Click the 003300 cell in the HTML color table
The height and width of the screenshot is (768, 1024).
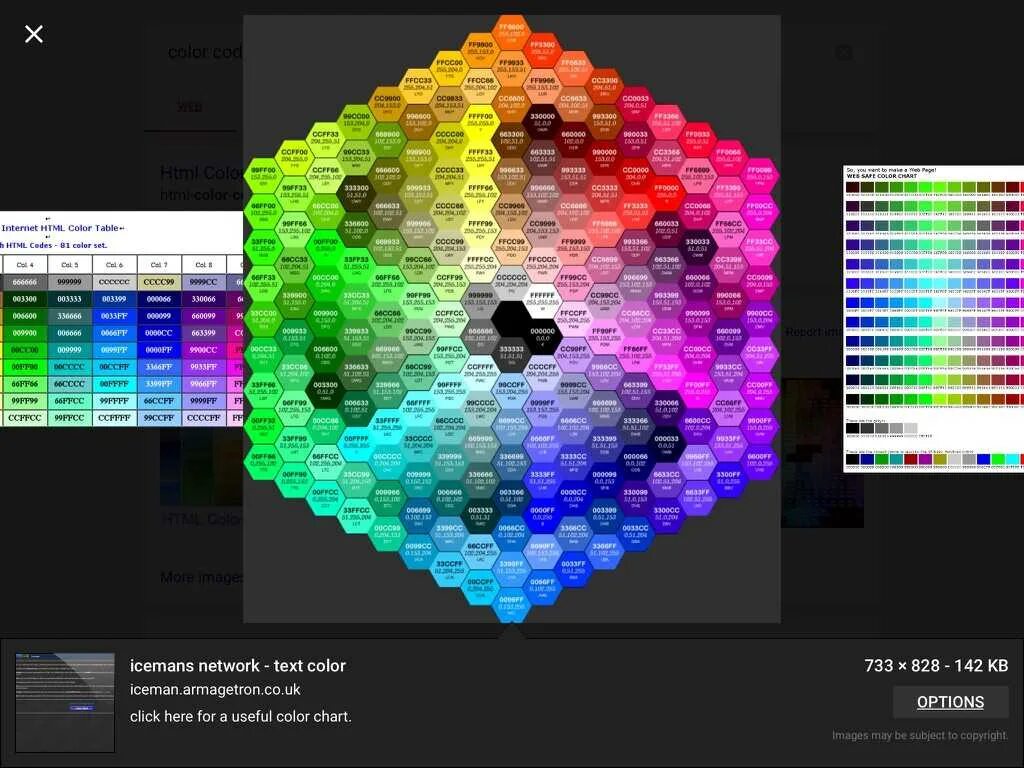(x=25, y=299)
